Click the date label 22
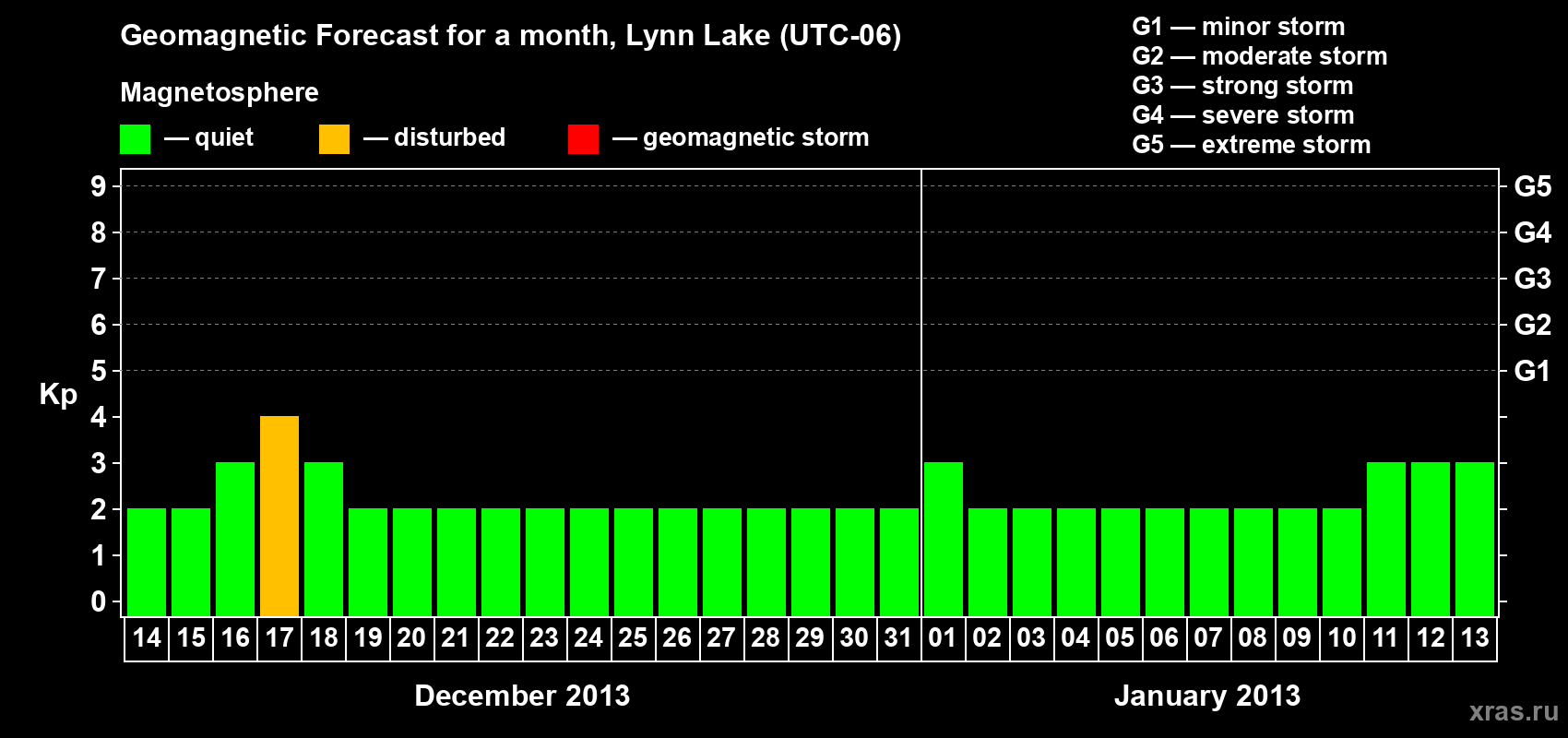This screenshot has height=738, width=1568. [x=501, y=637]
